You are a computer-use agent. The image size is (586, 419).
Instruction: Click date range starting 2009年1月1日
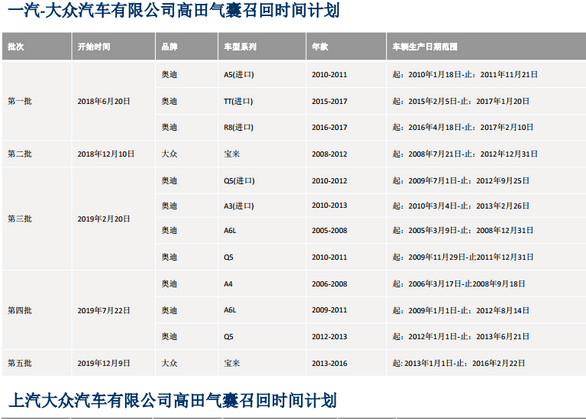461,310
